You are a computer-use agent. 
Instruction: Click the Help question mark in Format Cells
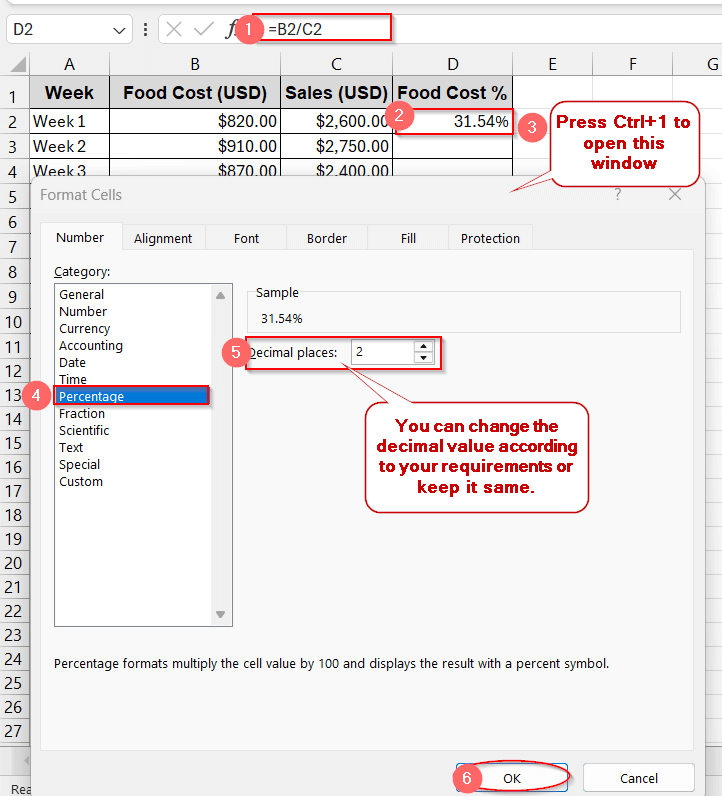click(617, 195)
